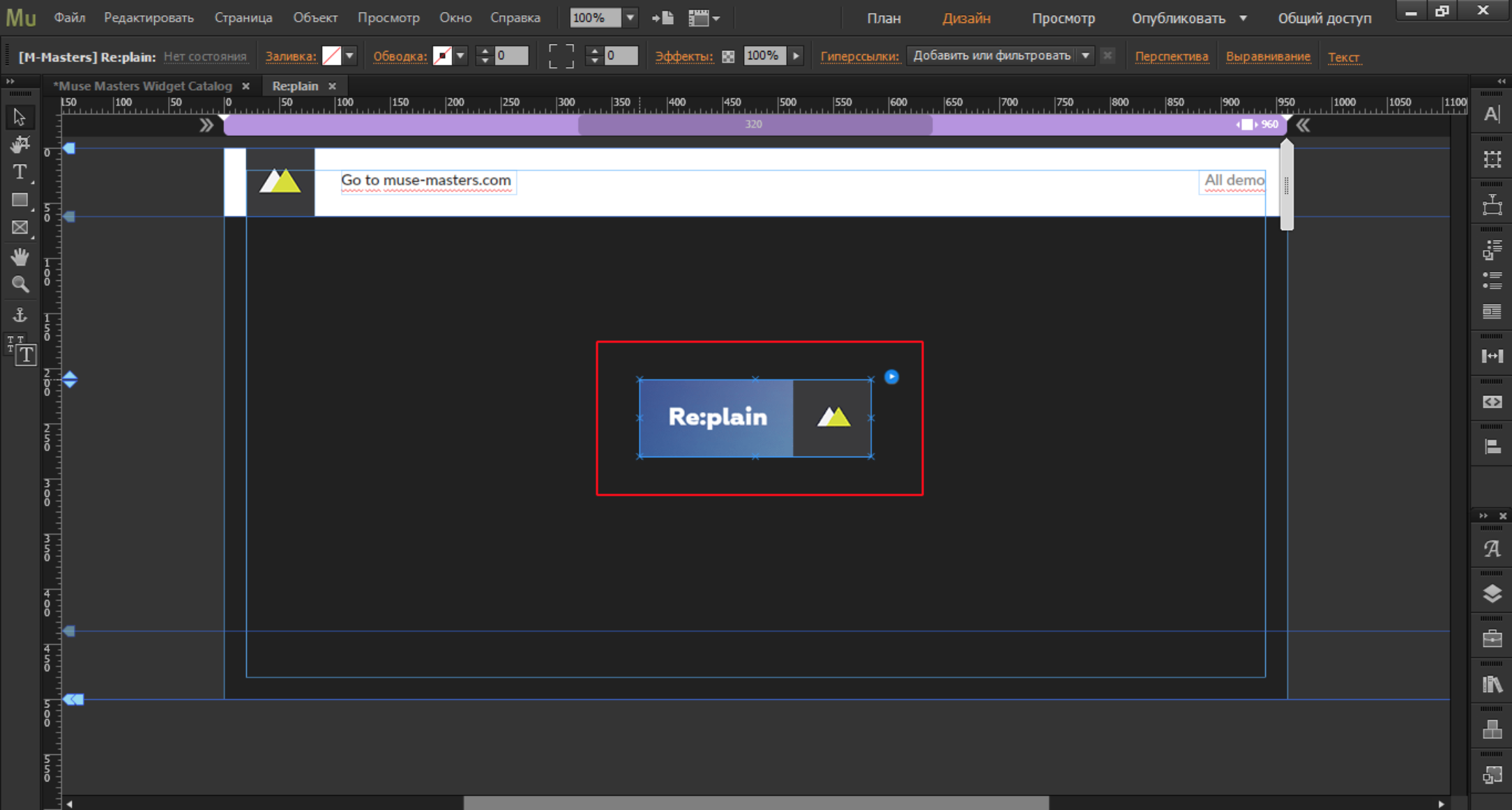Click the 320 breakpoint on bar
The image size is (1512, 810).
point(754,125)
